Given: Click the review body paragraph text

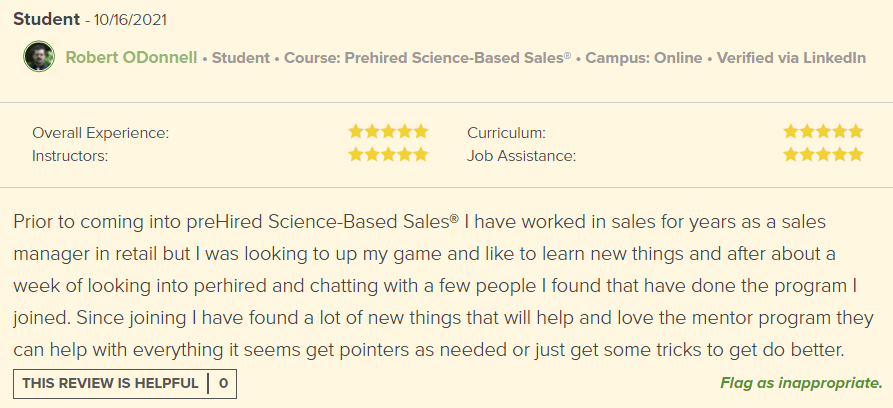Looking at the screenshot, I should click(440, 285).
